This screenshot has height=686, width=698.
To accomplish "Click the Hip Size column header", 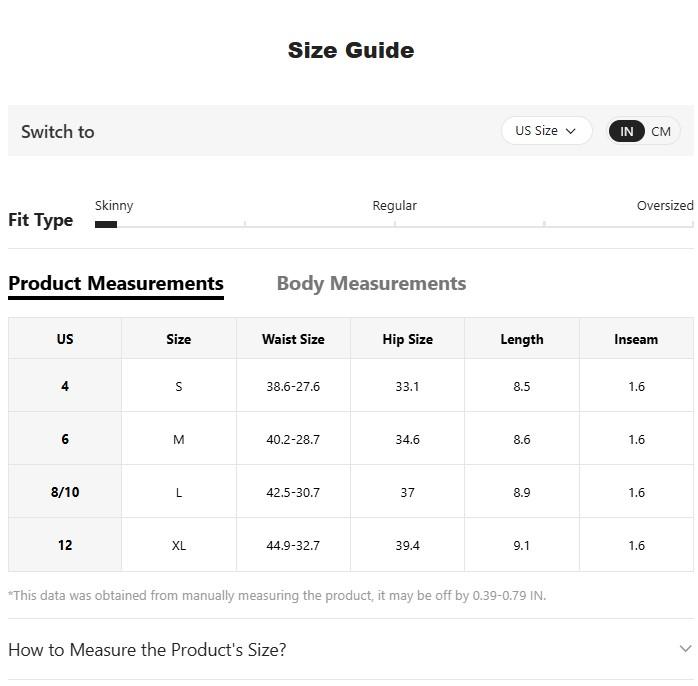I will (x=407, y=339).
